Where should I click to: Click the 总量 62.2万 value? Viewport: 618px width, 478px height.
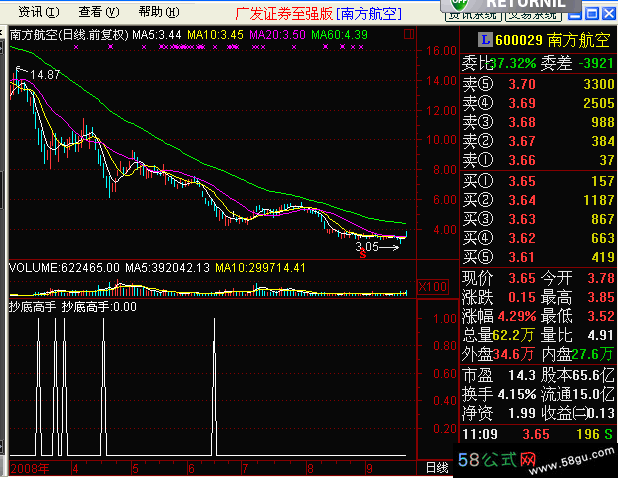513,335
